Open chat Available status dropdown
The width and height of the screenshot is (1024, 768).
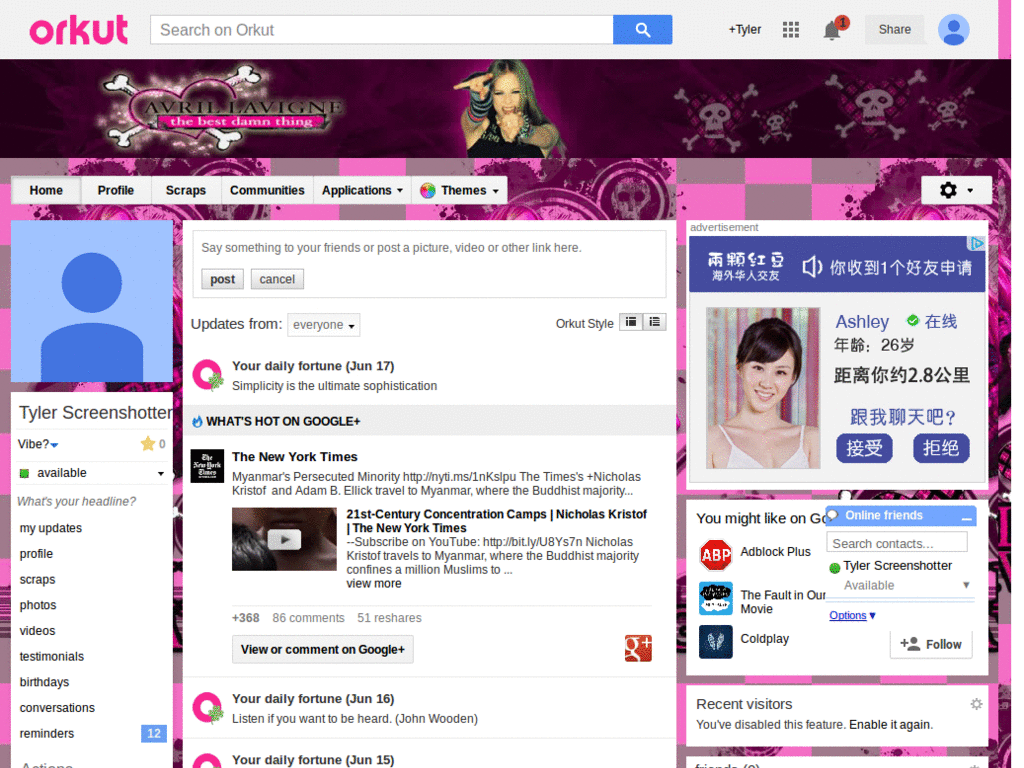(966, 585)
